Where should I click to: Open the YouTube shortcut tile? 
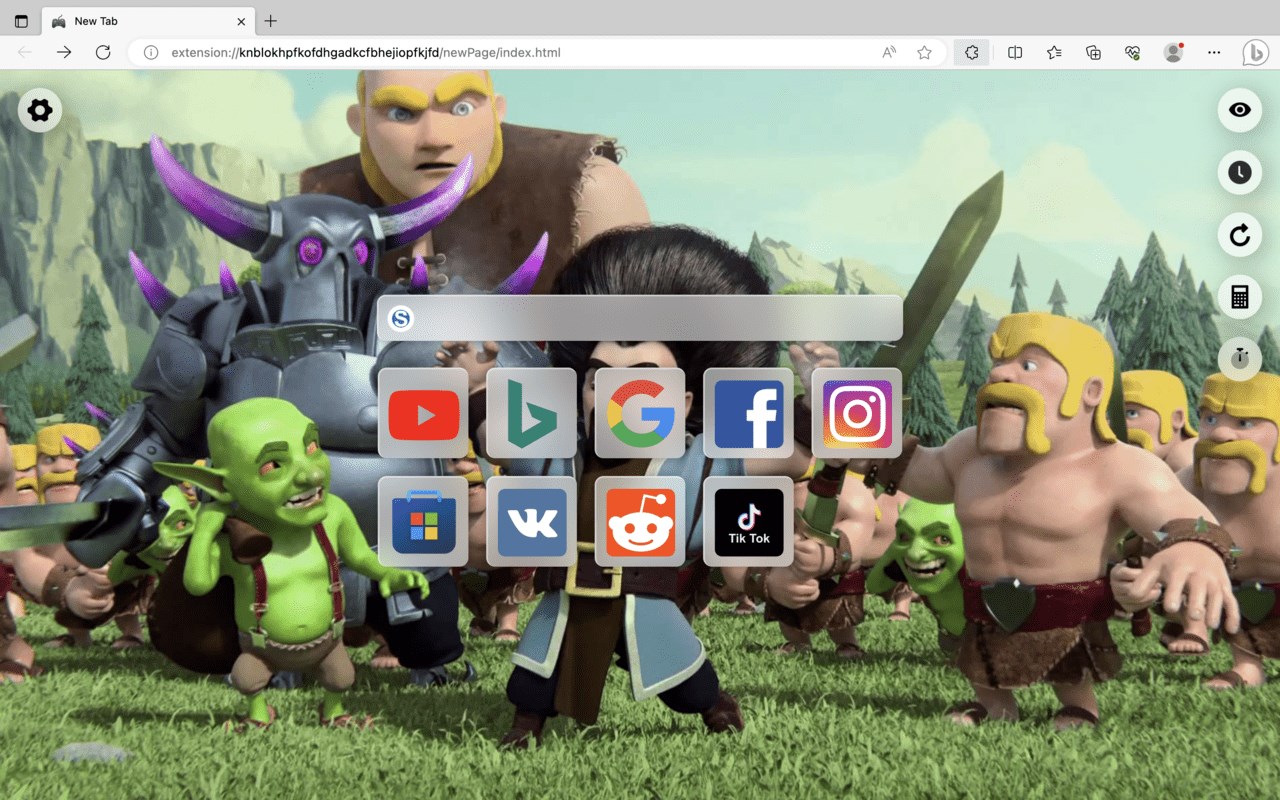tap(423, 413)
